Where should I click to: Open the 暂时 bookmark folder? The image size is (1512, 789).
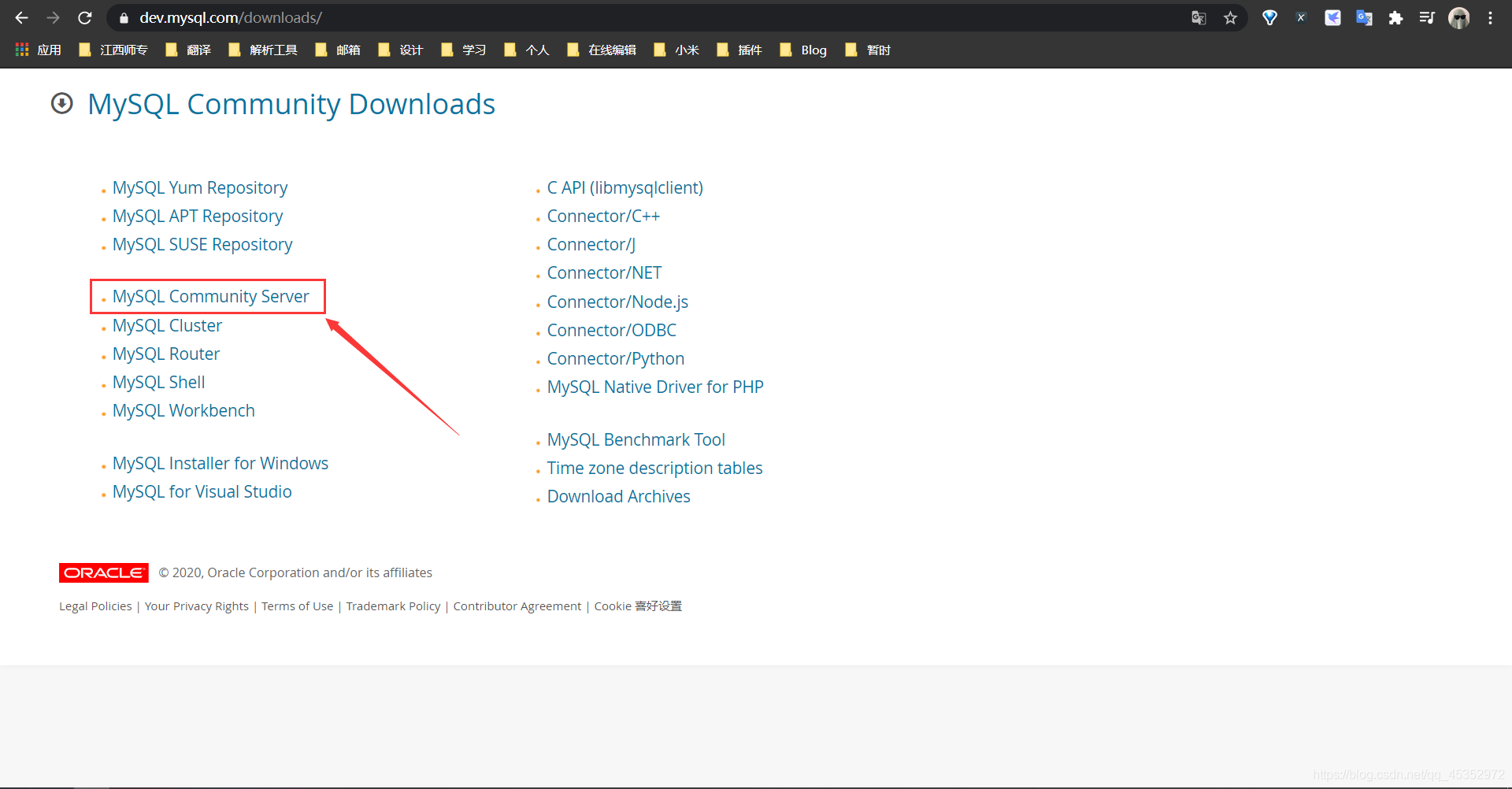click(868, 50)
